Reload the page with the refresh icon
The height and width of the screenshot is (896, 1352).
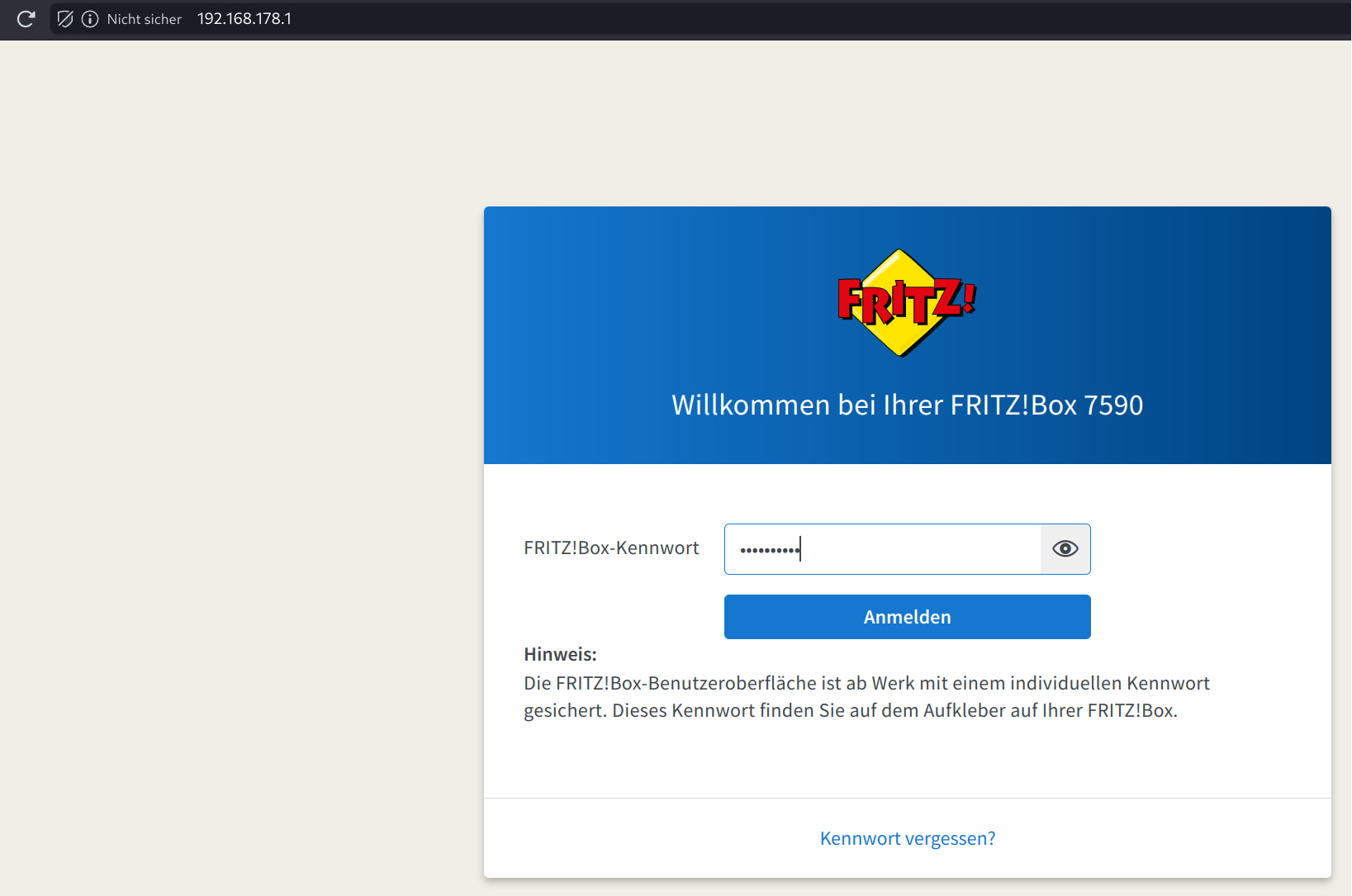(26, 19)
